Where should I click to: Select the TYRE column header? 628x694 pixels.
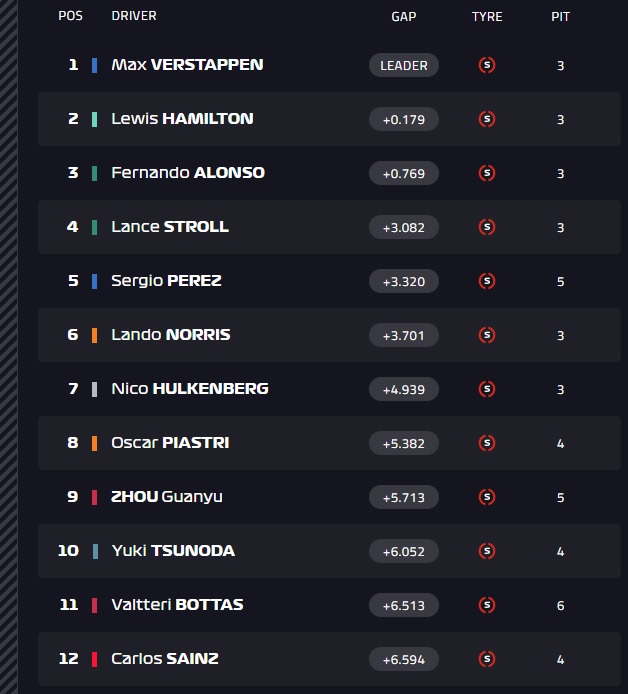point(487,17)
